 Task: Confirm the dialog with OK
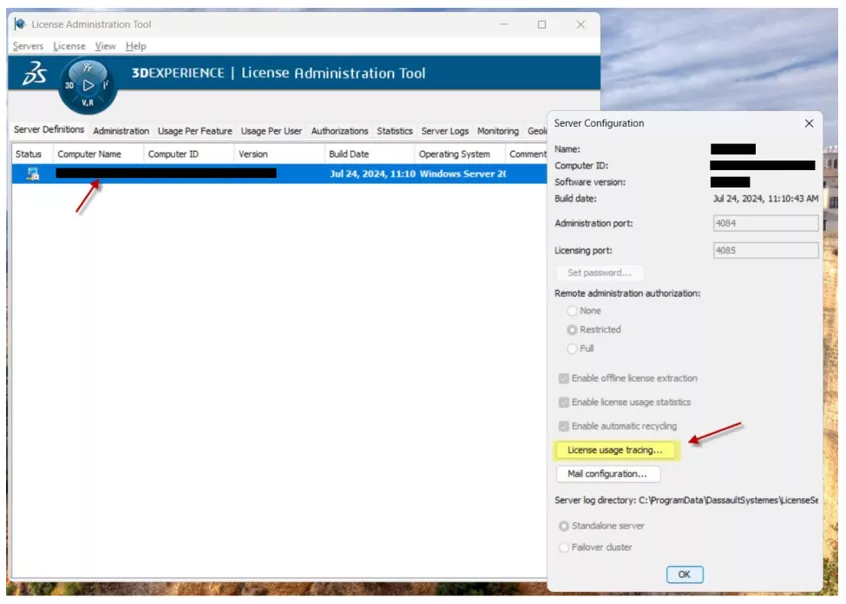(684, 574)
